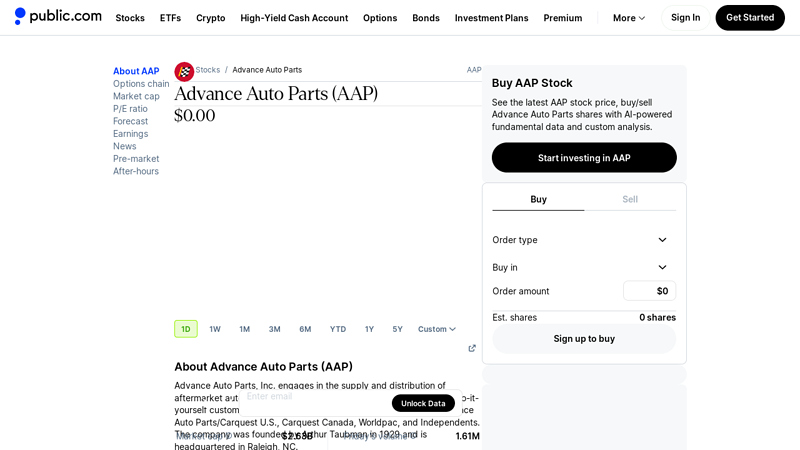Click the Buy AAP Stock heading
Screen dimensions: 800x450
pyautogui.click(x=532, y=83)
